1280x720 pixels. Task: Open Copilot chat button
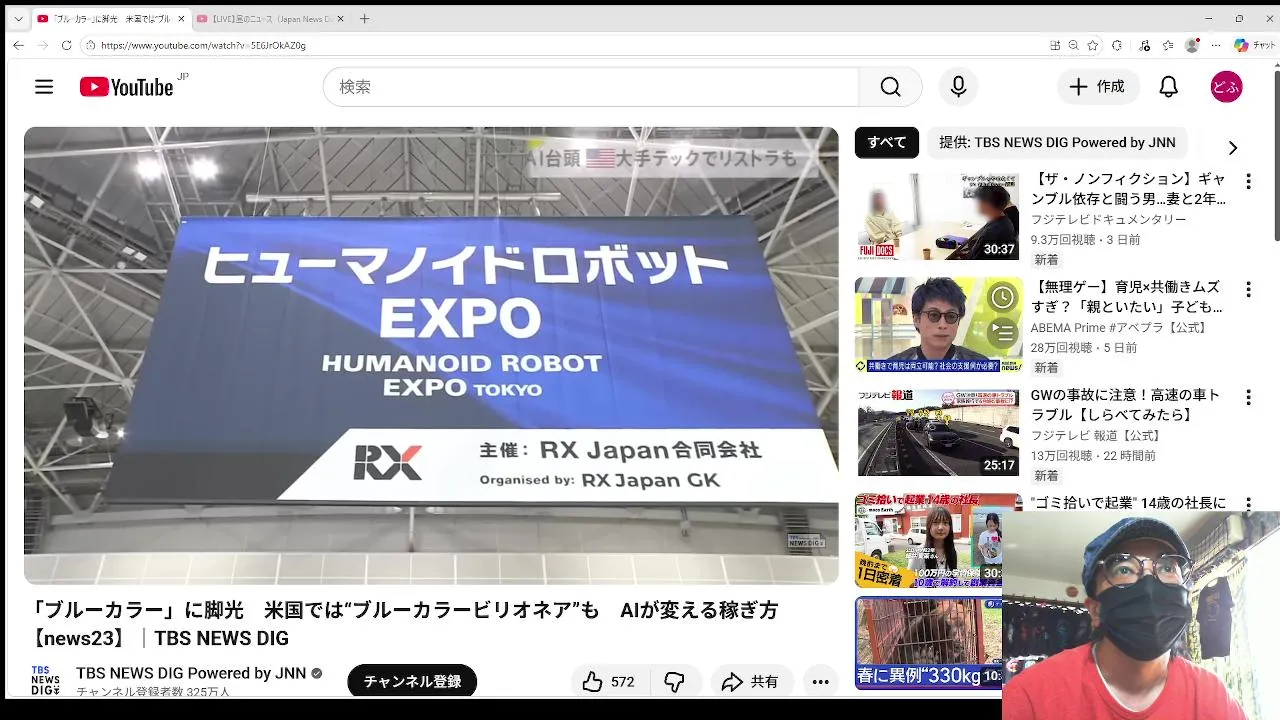click(1253, 45)
